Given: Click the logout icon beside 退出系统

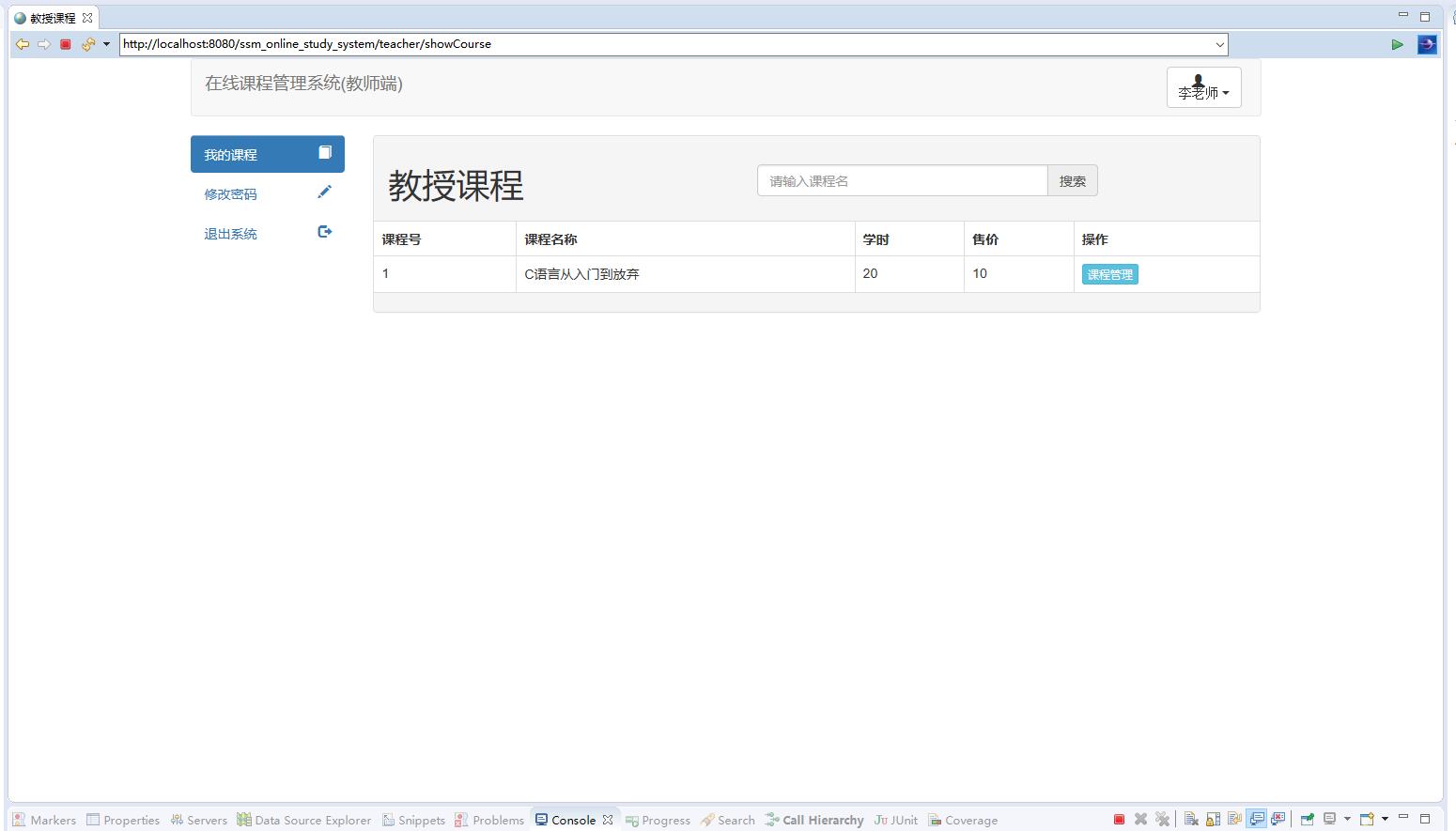Looking at the screenshot, I should coord(324,231).
